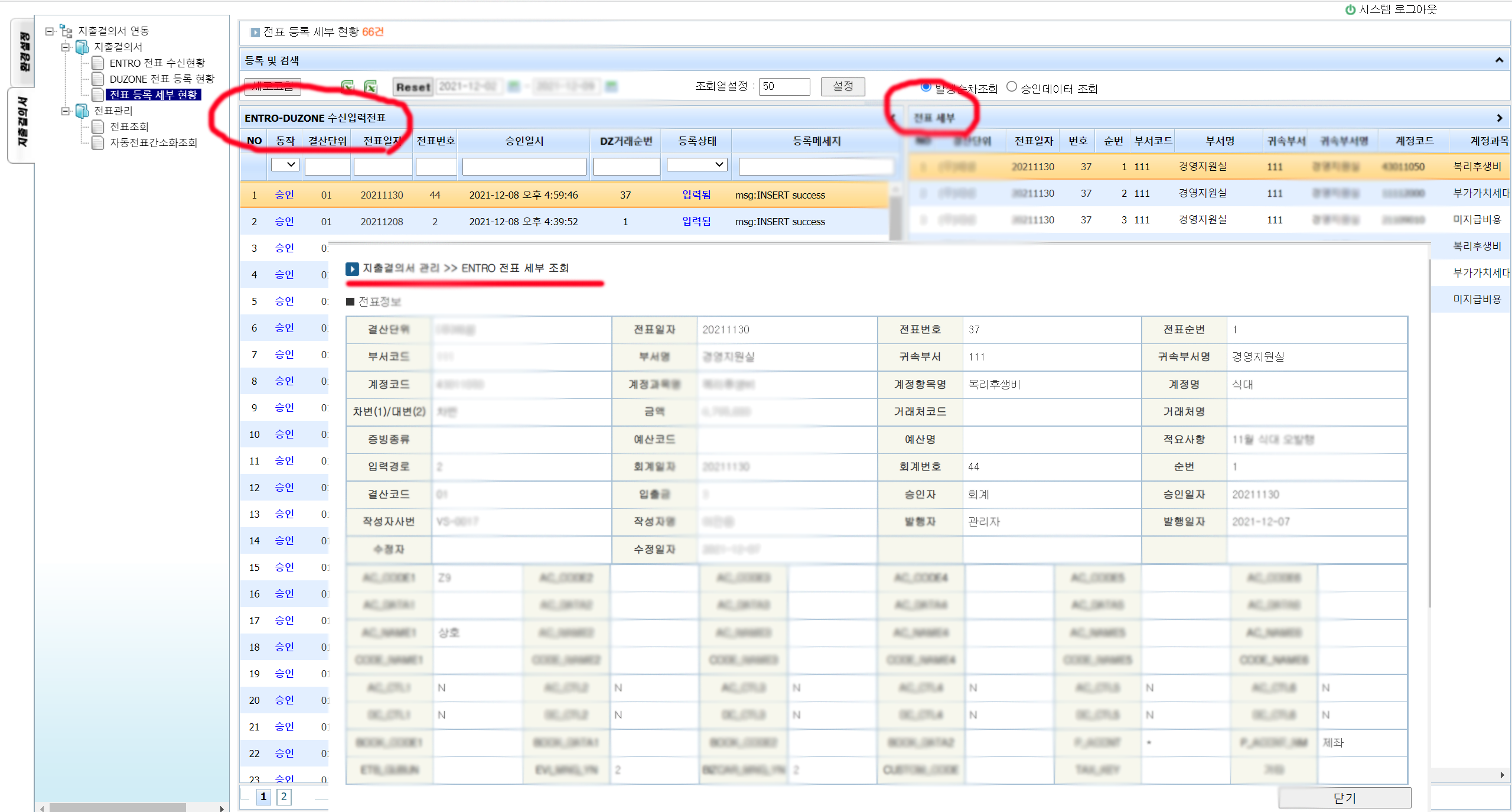Click the 지출결의서 folder icon in tree

[x=83, y=47]
